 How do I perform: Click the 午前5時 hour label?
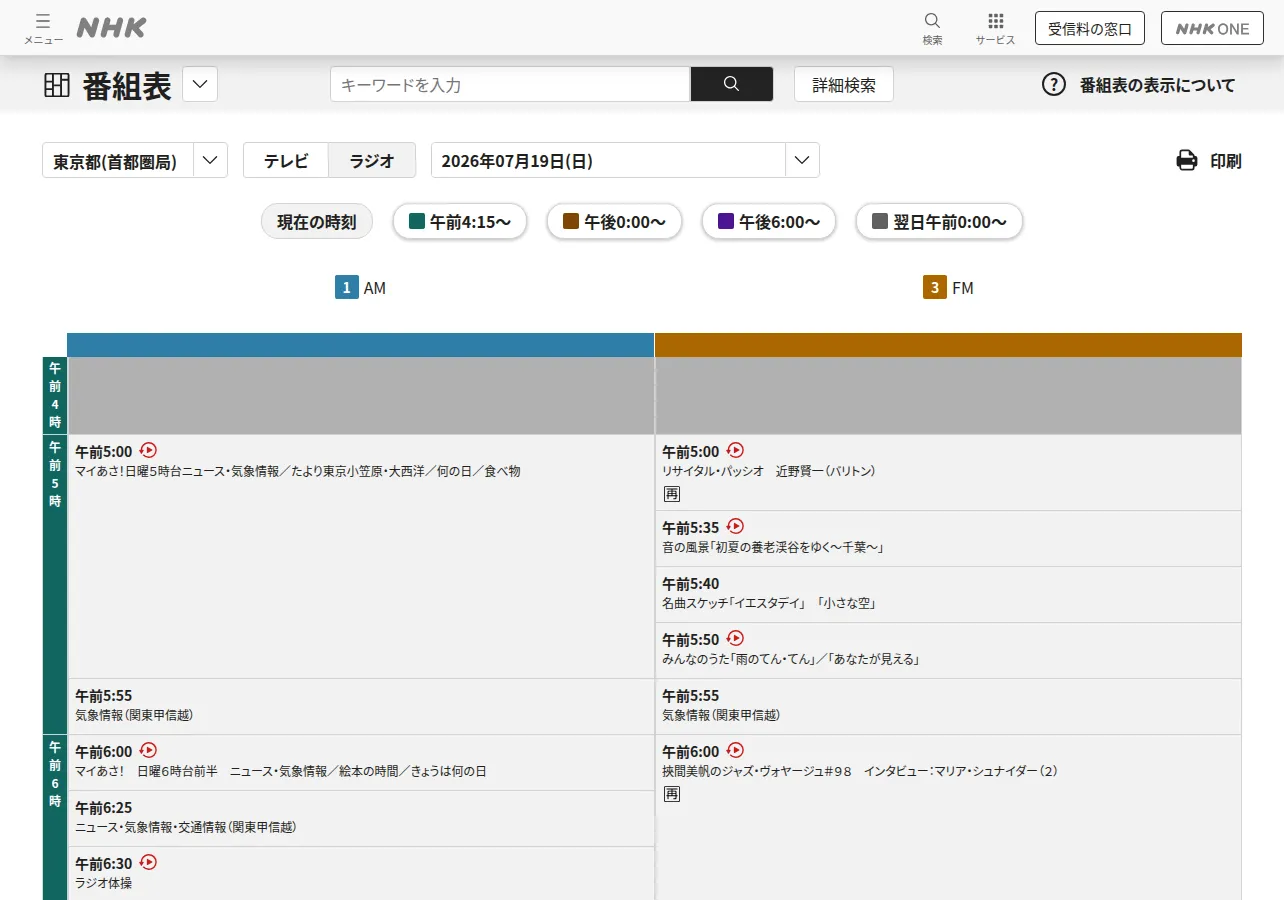pyautogui.click(x=55, y=584)
